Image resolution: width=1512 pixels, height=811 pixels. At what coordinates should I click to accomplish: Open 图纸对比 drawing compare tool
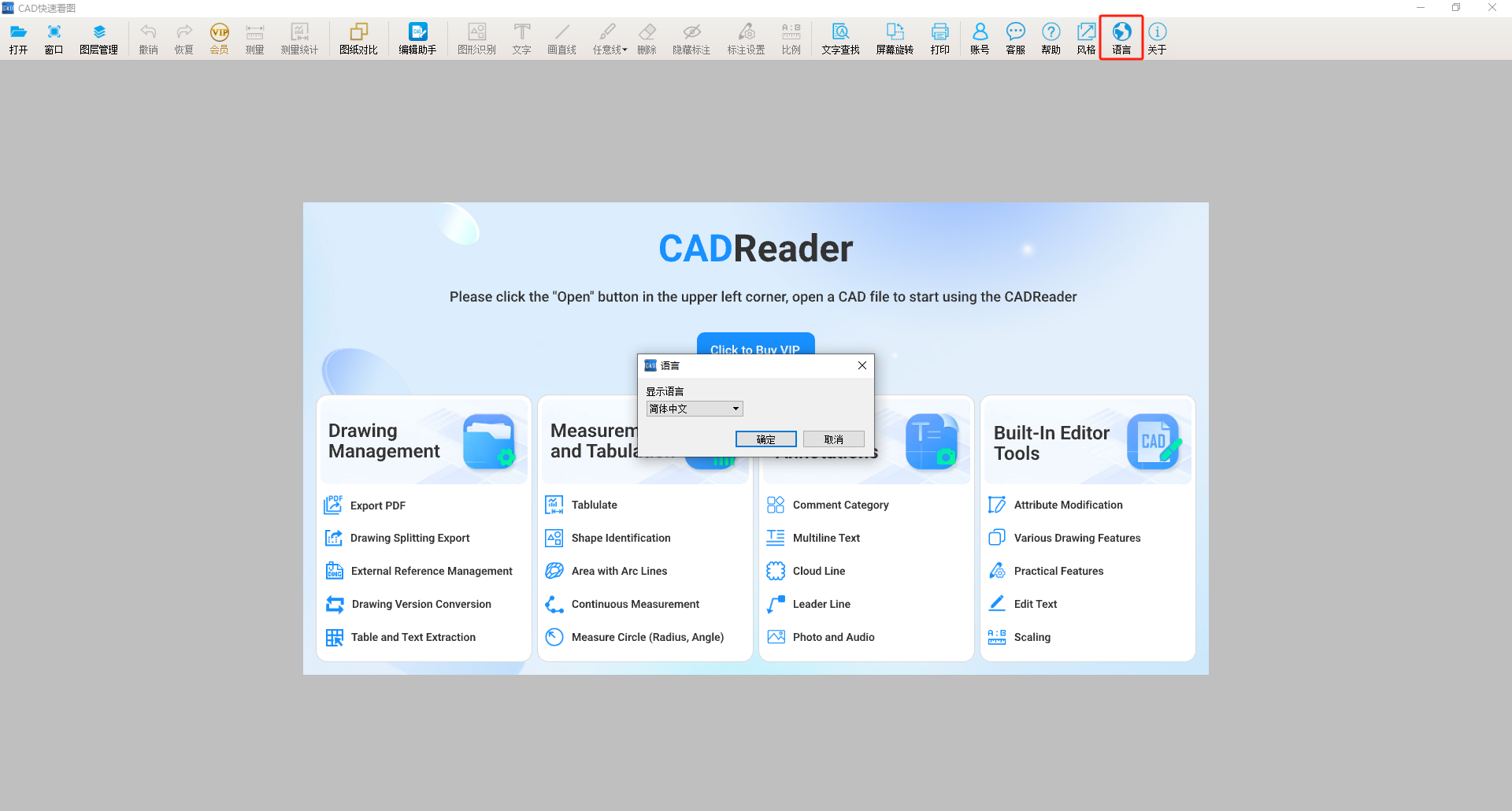point(358,38)
